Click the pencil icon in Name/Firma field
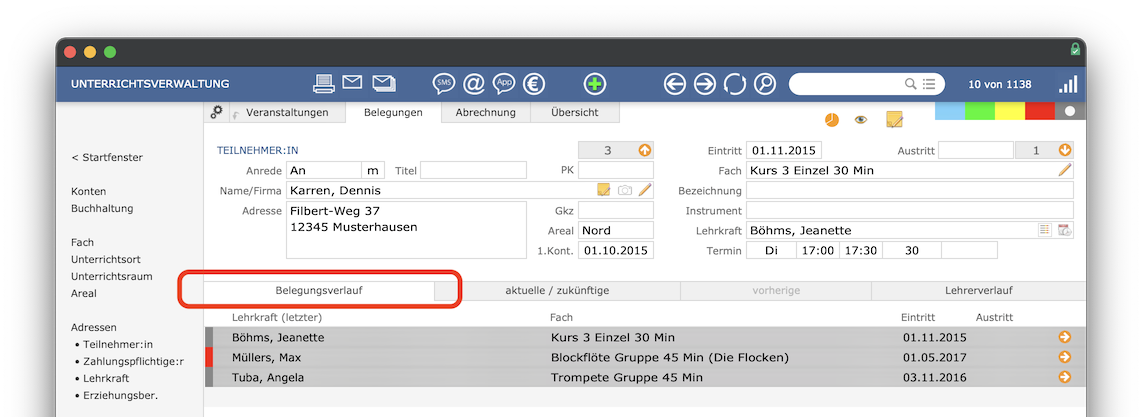Viewport: 1142px width, 417px height. (x=645, y=190)
